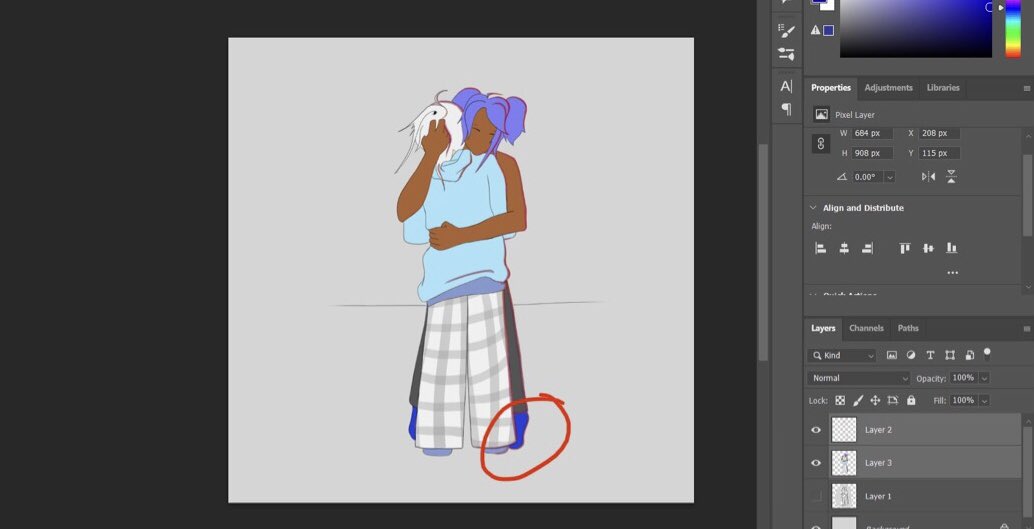The width and height of the screenshot is (1034, 529).
Task: Align horizontal centers
Action: coord(844,248)
